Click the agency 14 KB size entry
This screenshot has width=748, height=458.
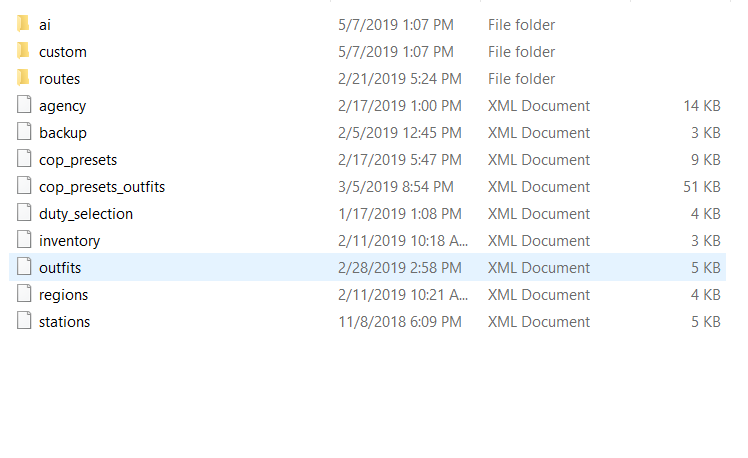[x=702, y=106]
